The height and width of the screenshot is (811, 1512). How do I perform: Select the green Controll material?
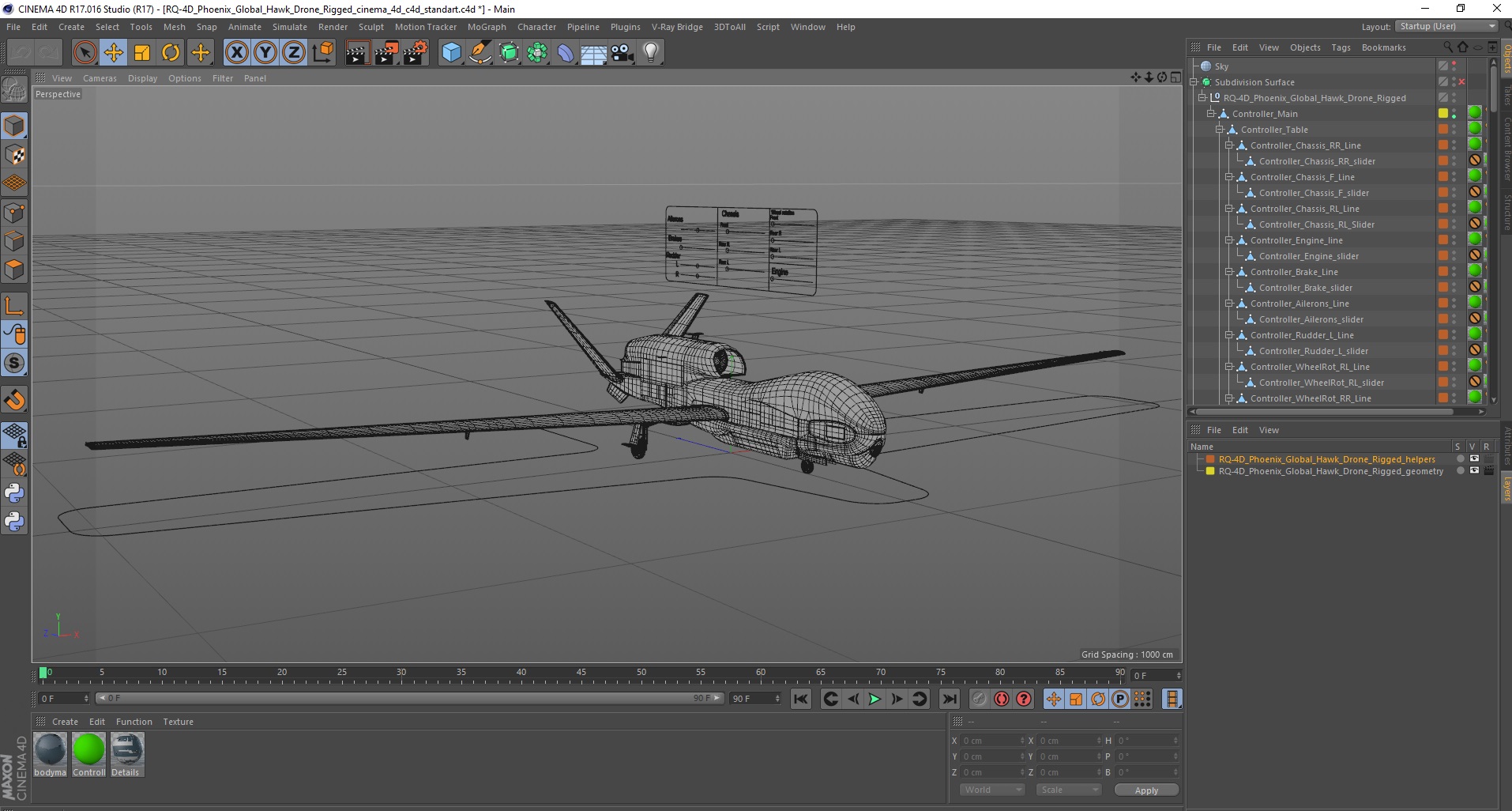88,754
